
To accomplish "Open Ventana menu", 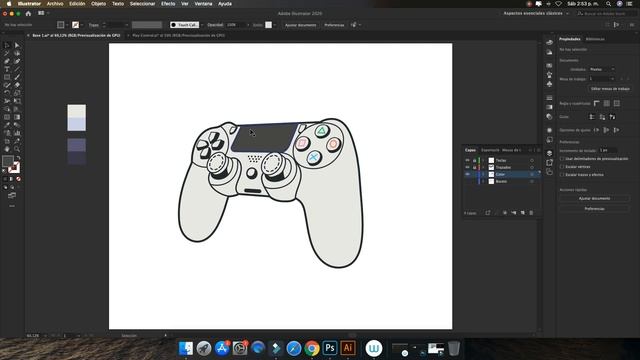I will [x=203, y=4].
